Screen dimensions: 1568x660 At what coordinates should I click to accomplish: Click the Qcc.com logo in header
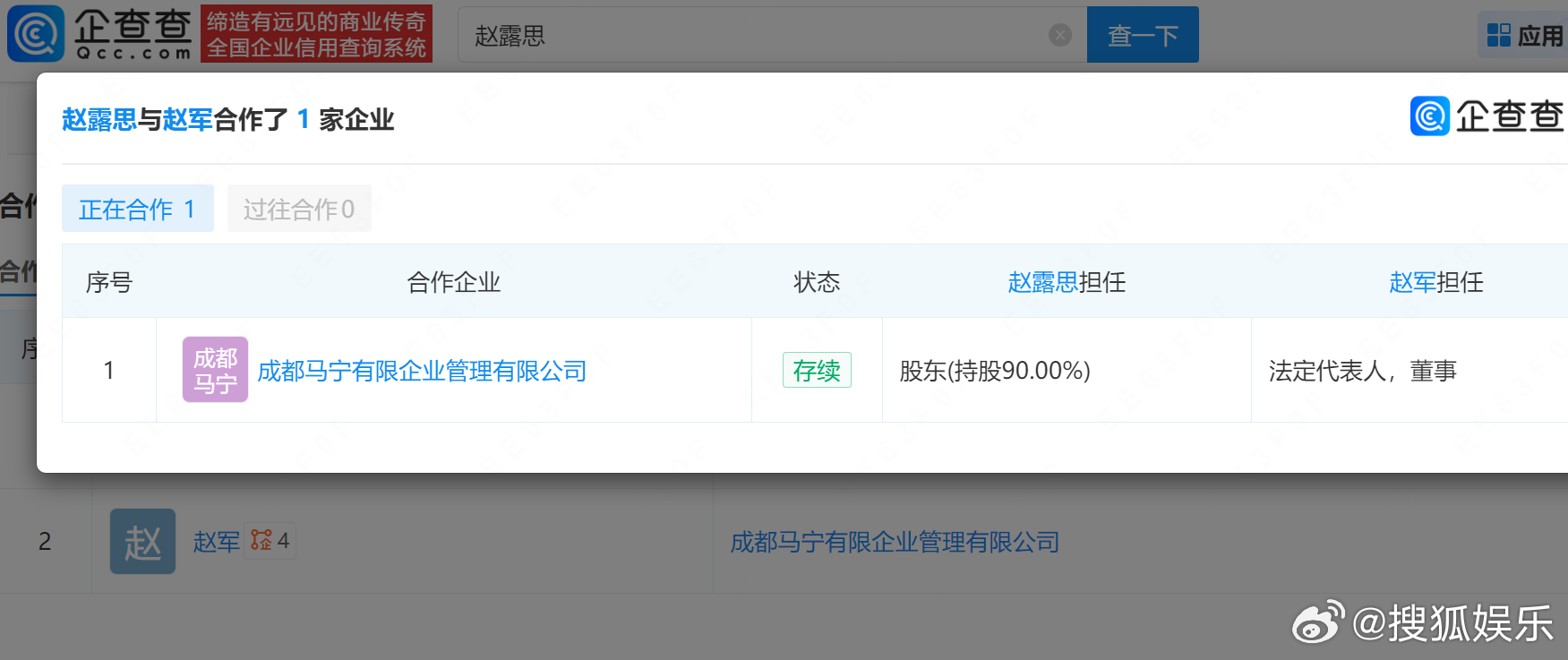coord(99,34)
